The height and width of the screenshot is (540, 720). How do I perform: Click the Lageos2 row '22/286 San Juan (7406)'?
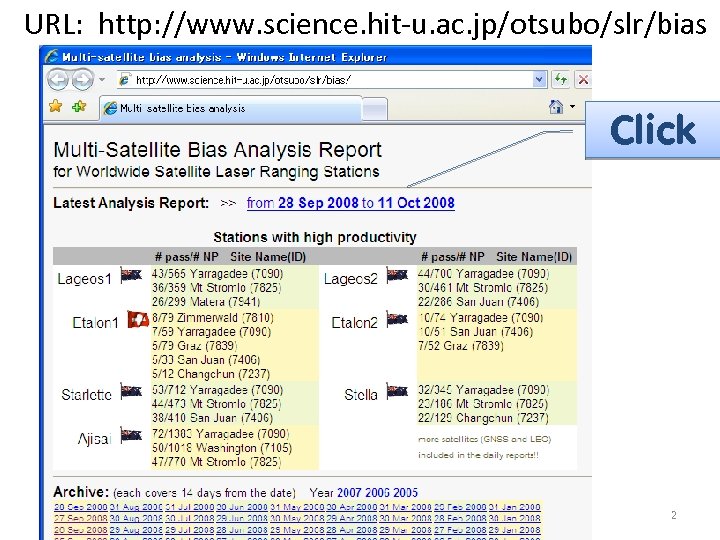[478, 302]
